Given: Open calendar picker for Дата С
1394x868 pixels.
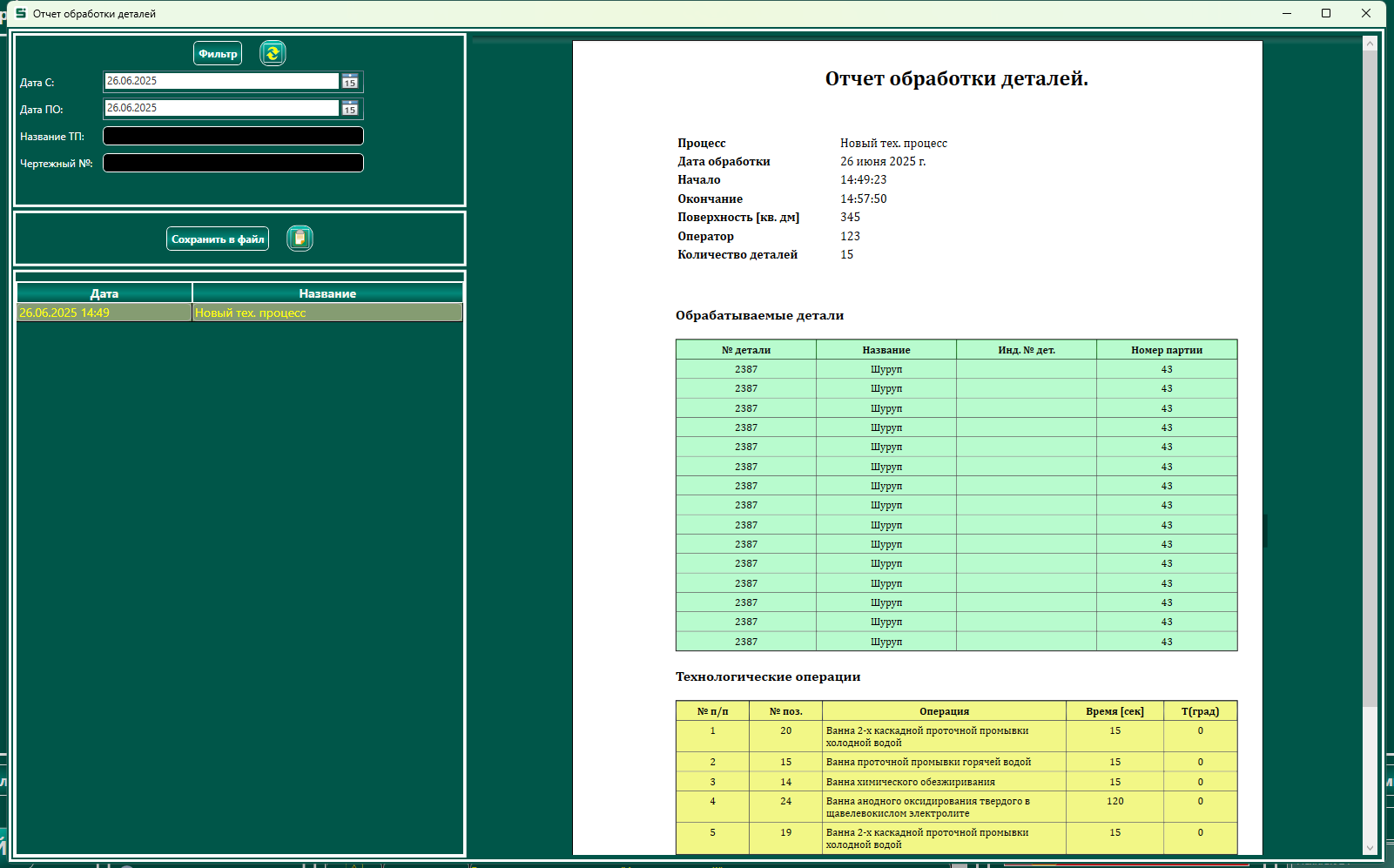Looking at the screenshot, I should 350,81.
